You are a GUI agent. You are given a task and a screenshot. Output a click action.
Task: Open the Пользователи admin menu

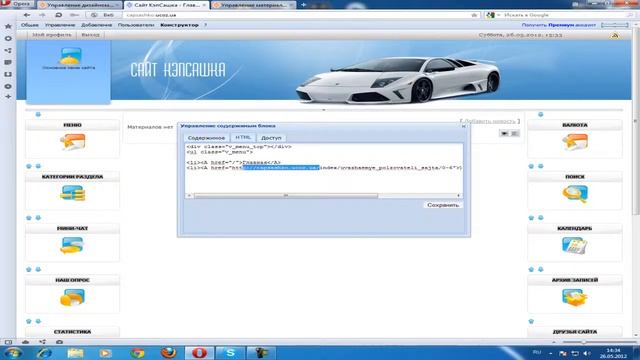tap(136, 25)
